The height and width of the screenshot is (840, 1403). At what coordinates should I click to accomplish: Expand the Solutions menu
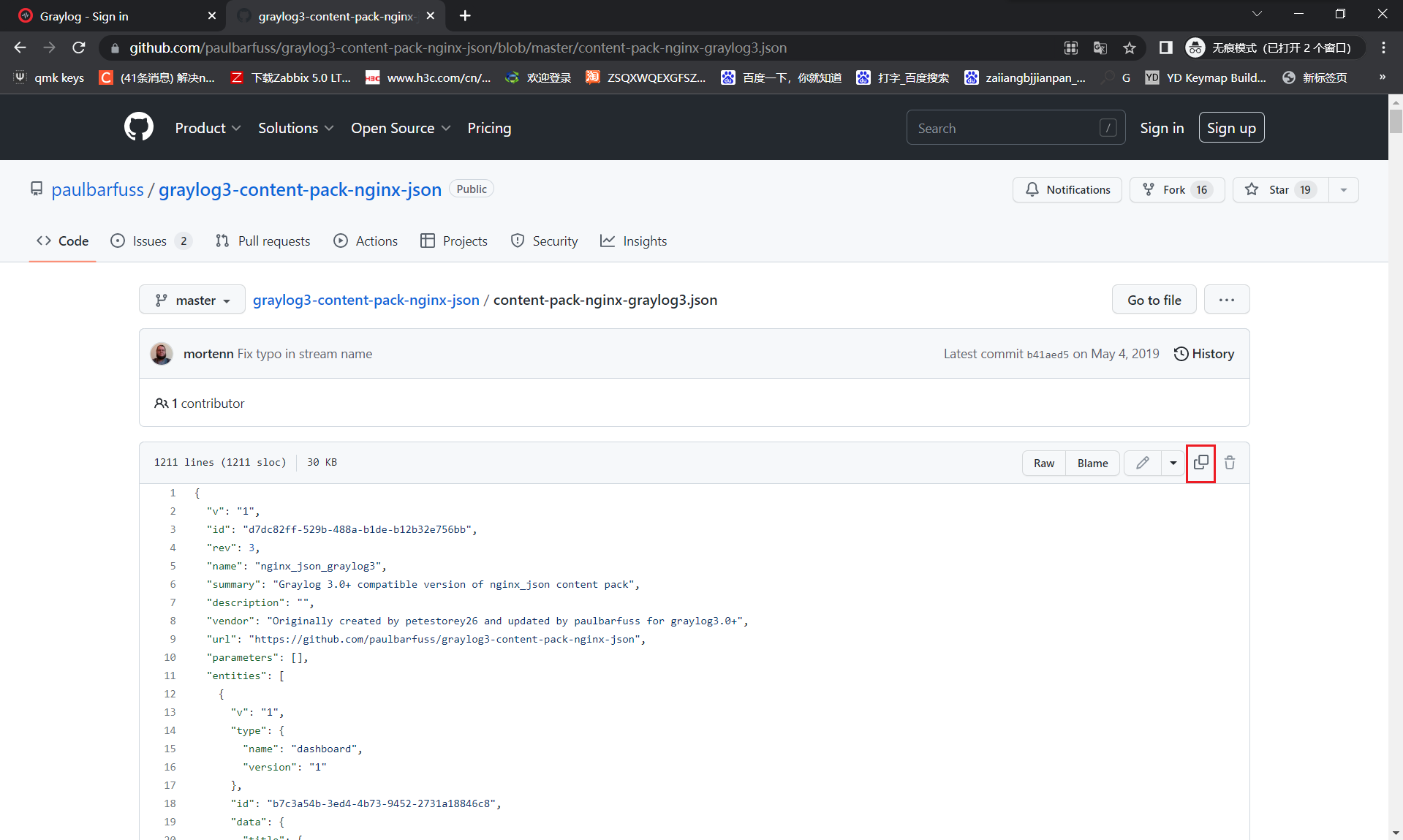(x=295, y=128)
